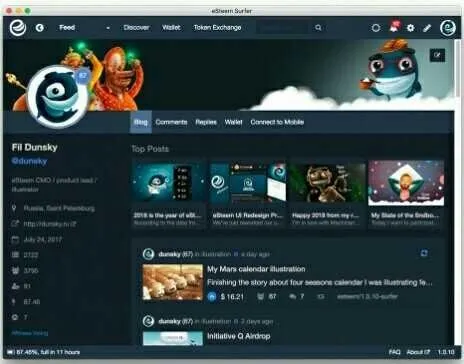Open 'My Mars calendar illustration' post title

point(256,269)
